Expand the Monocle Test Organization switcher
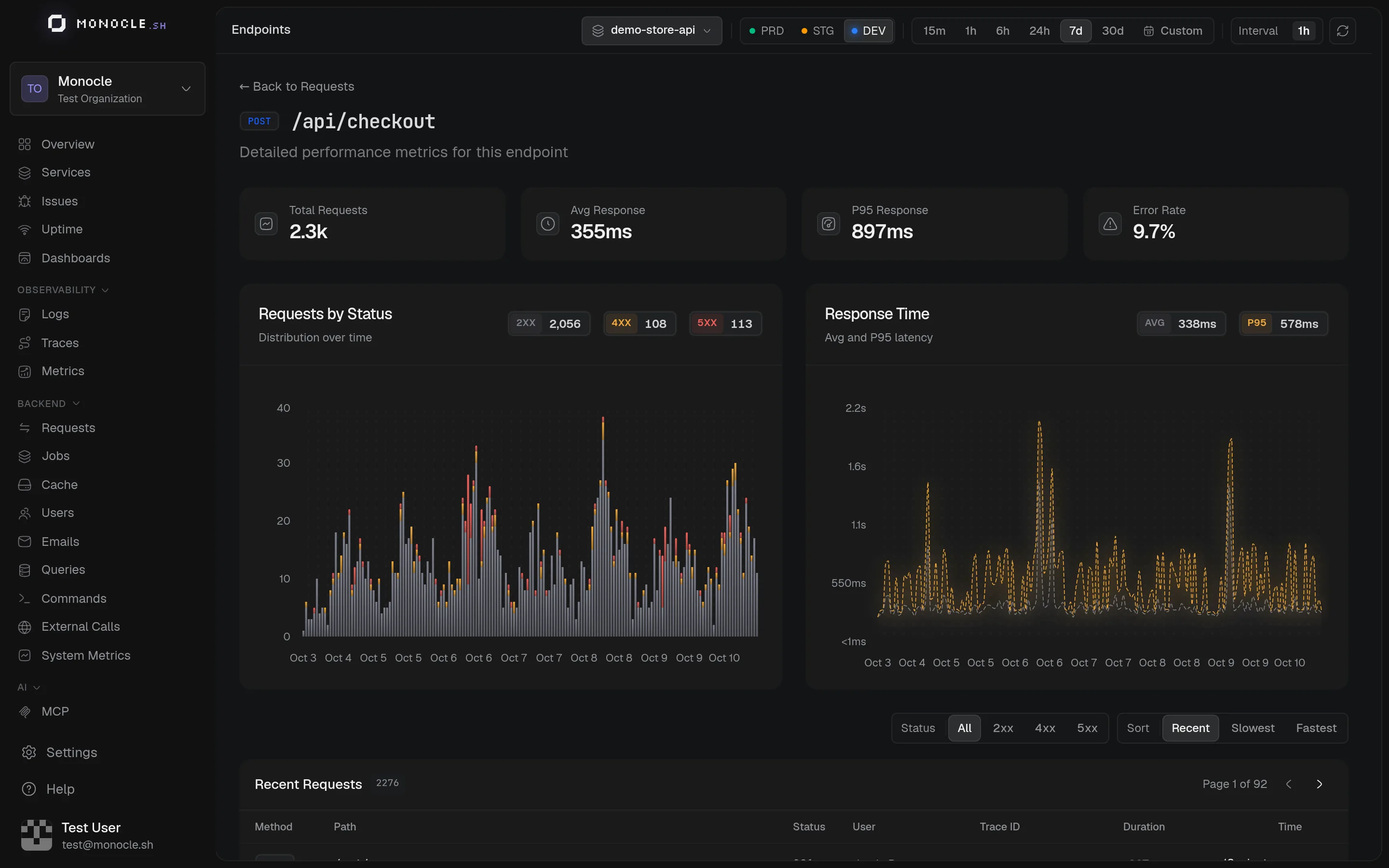The image size is (1389, 868). [108, 89]
